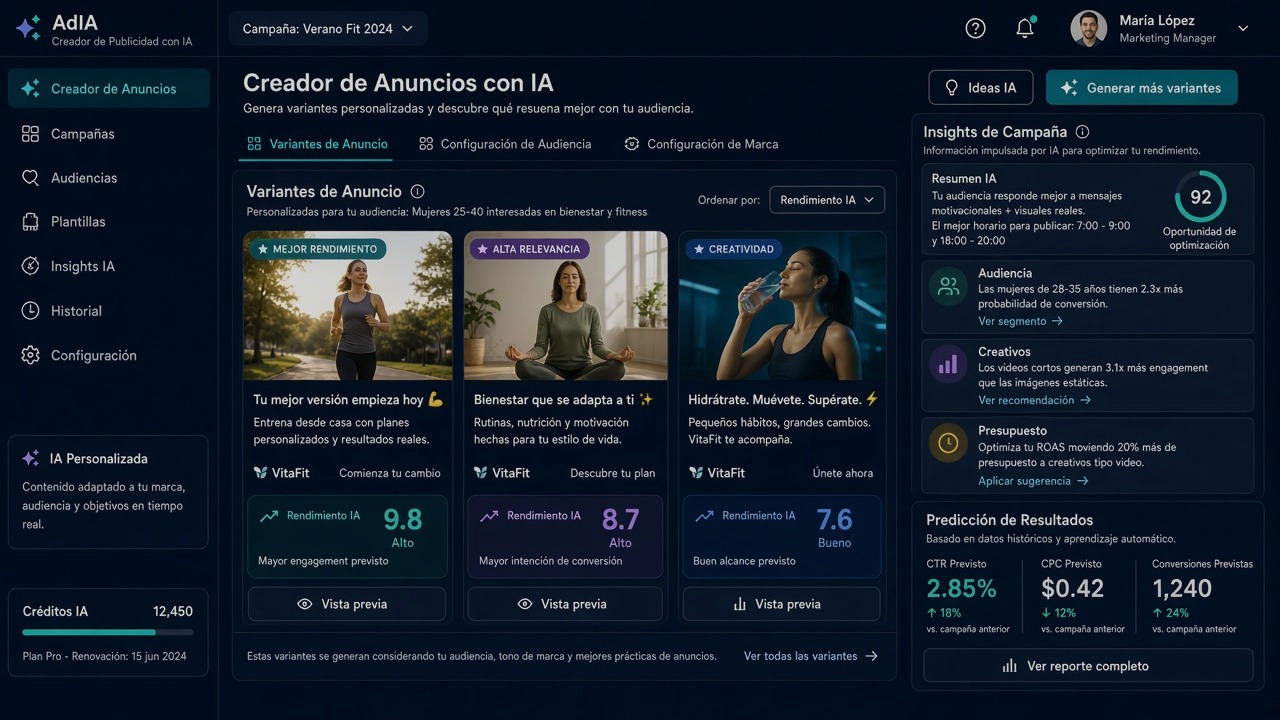Click the woman drinking water thumbnail
The image size is (1280, 720).
coord(782,306)
